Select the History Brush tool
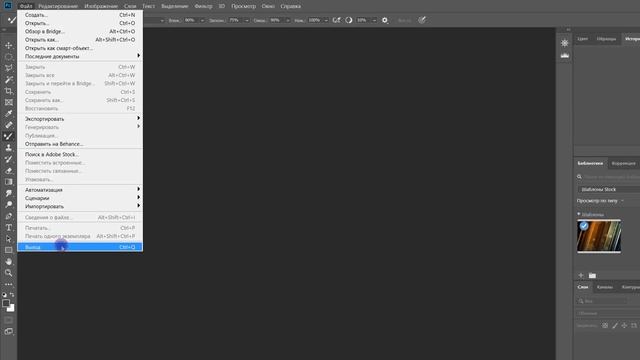The image size is (640, 360). coord(9,160)
